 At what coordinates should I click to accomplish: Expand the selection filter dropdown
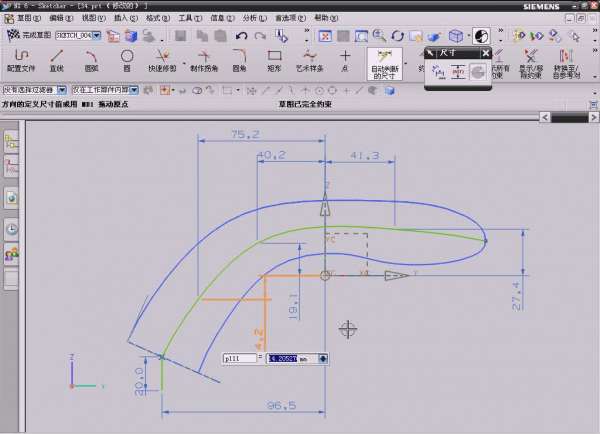click(65, 90)
